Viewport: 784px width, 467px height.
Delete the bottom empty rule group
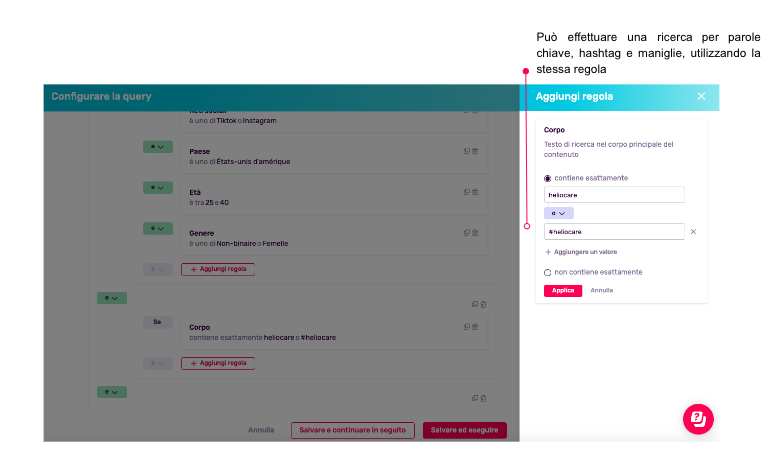[484, 398]
